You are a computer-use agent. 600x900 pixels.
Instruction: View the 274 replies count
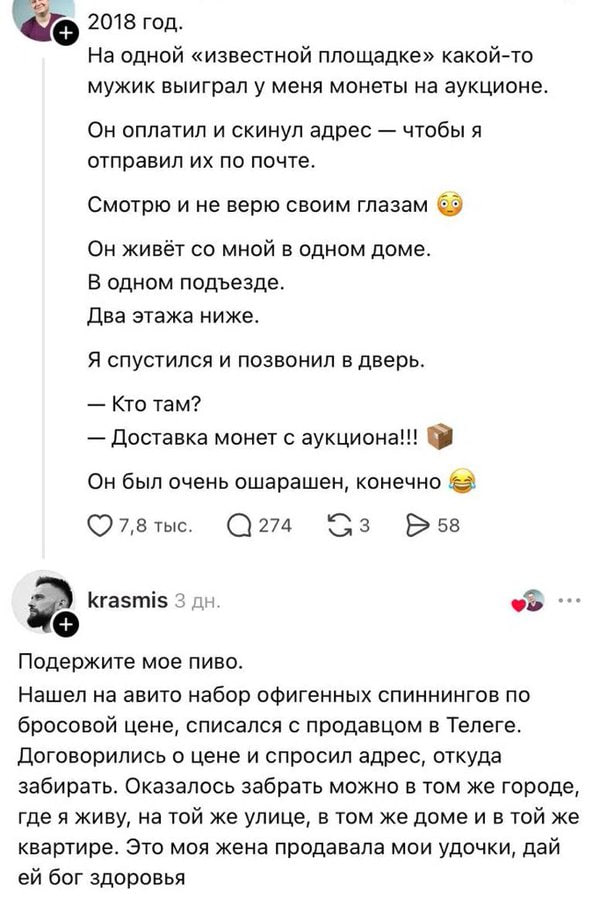click(275, 526)
